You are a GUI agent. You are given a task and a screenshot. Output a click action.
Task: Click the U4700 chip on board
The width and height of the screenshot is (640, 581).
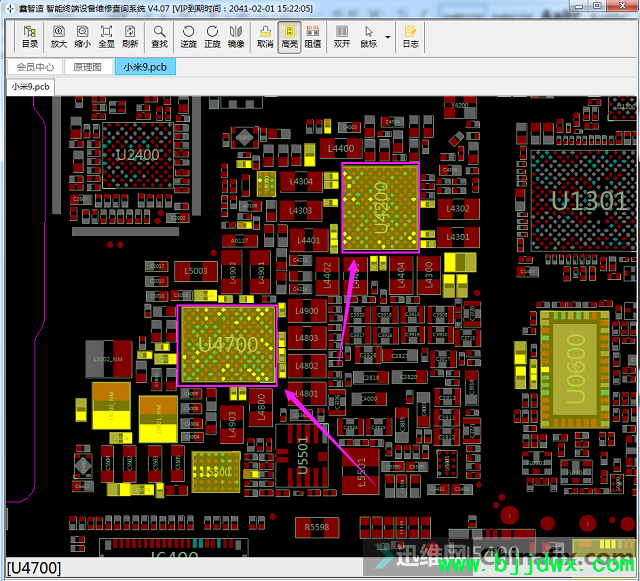[227, 345]
